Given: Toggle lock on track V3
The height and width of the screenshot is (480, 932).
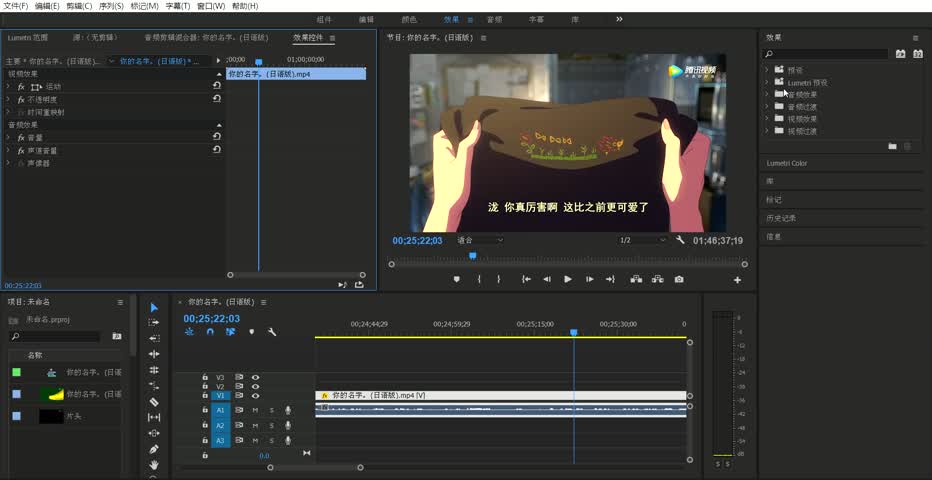Looking at the screenshot, I should 205,377.
